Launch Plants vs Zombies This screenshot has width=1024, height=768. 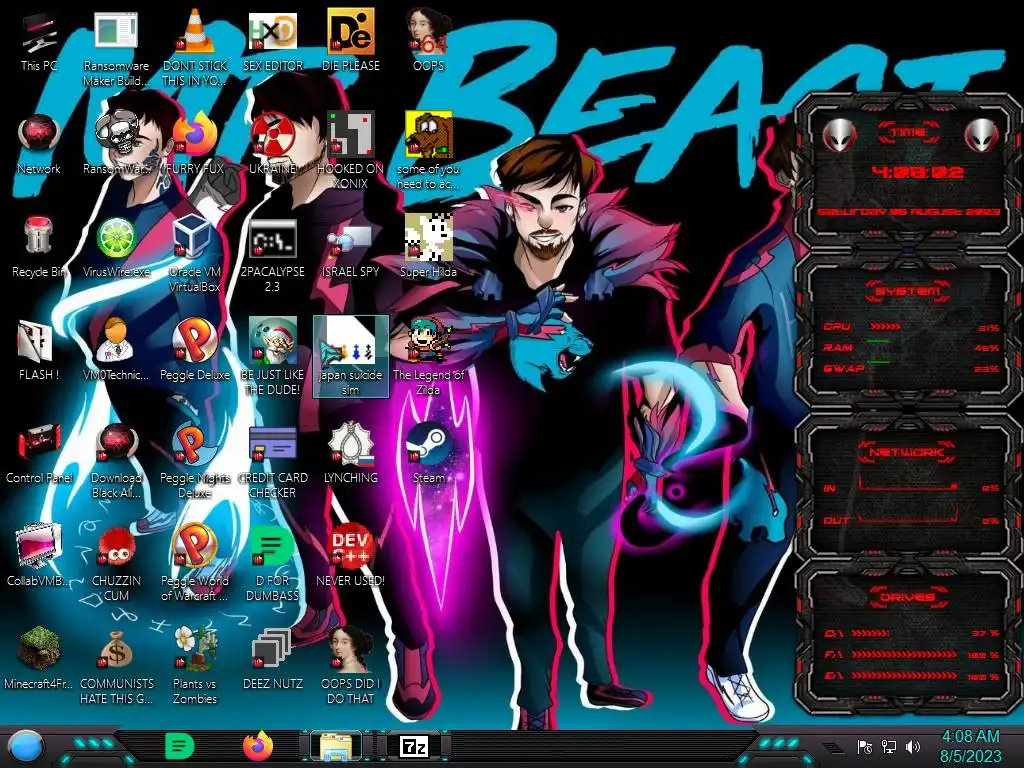click(x=194, y=665)
